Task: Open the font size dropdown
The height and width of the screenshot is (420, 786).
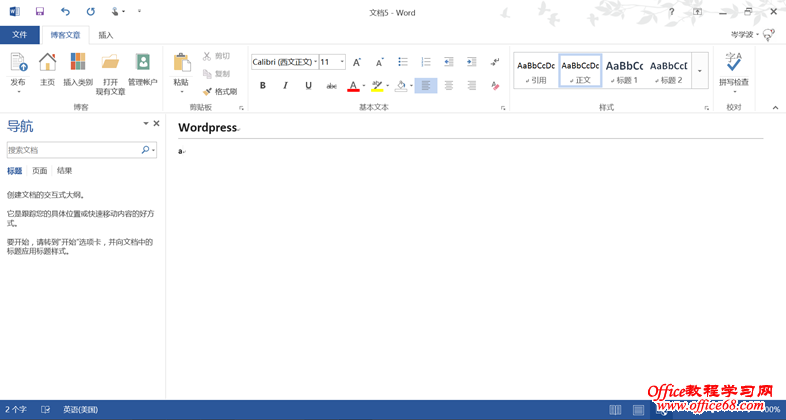Action: 342,62
